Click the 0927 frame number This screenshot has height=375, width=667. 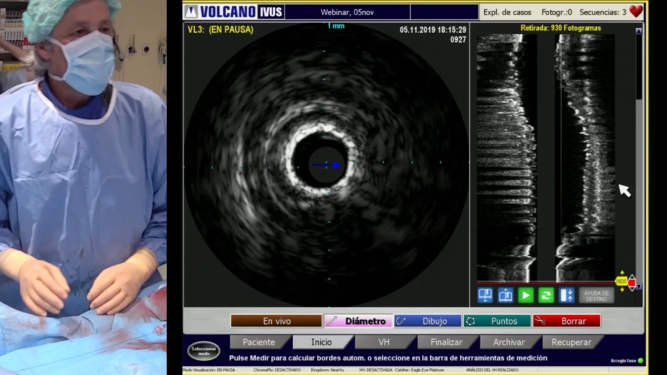(x=458, y=40)
